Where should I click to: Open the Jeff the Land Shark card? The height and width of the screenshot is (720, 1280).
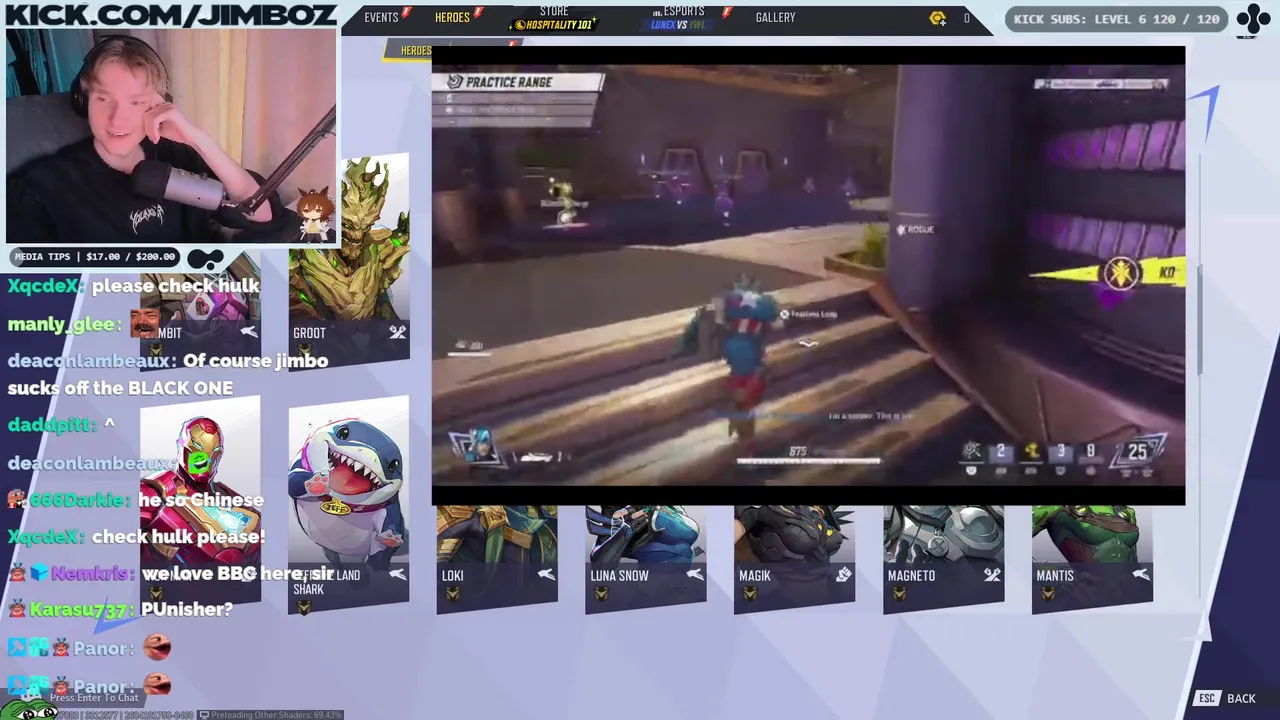click(348, 505)
